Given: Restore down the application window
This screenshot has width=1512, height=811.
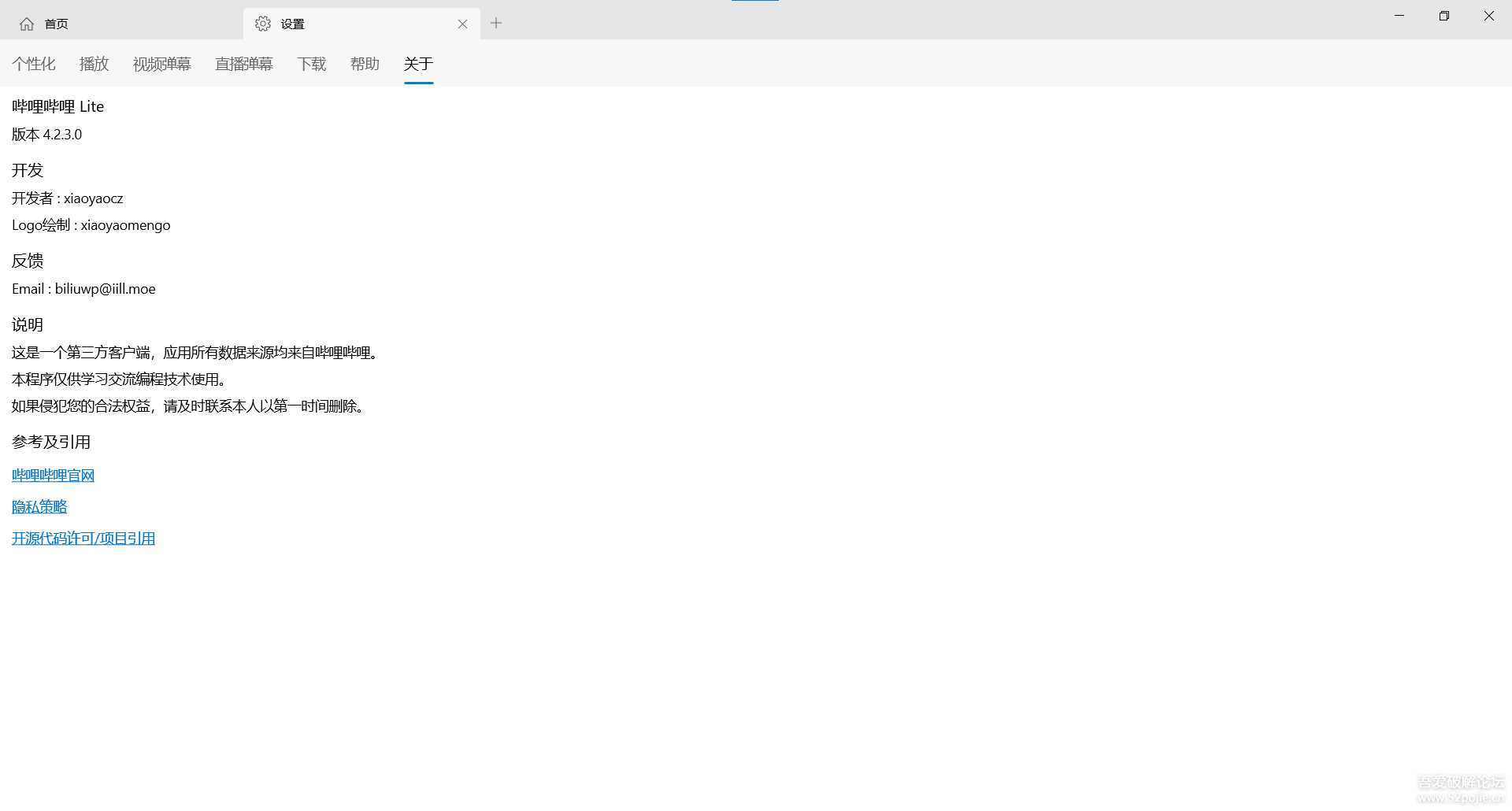Looking at the screenshot, I should click(x=1443, y=16).
